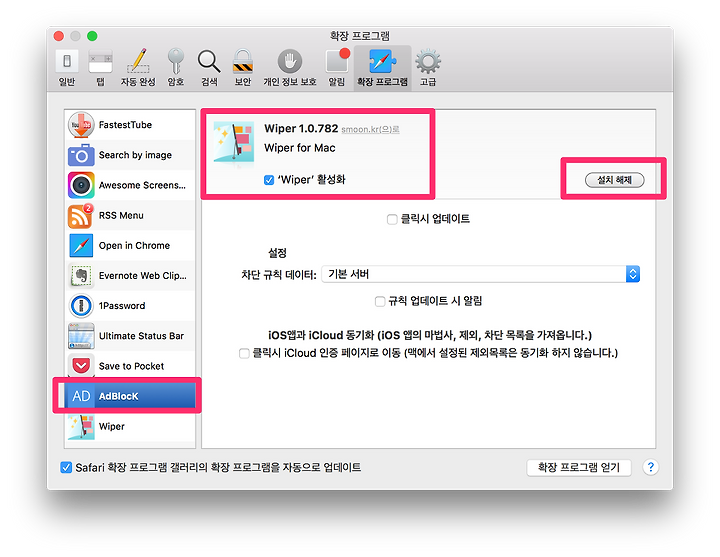Select the 'Open in Chrome' row text

pos(134,246)
